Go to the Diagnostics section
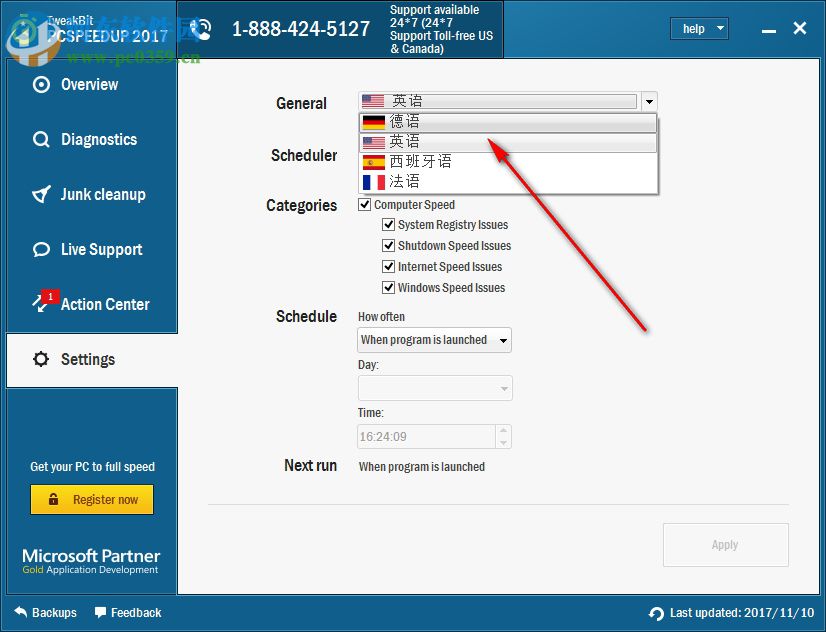826x632 pixels. tap(92, 140)
